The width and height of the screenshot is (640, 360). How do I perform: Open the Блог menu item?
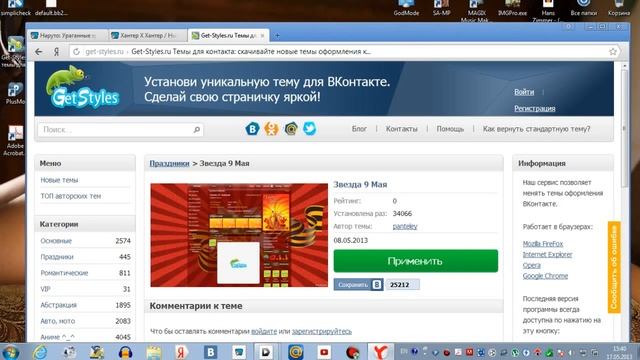(x=359, y=129)
